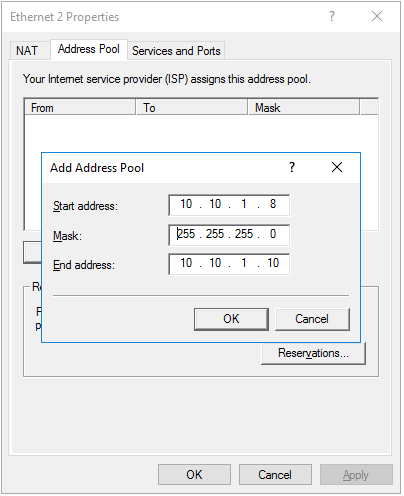Open the Services and Ports tab

(176, 51)
